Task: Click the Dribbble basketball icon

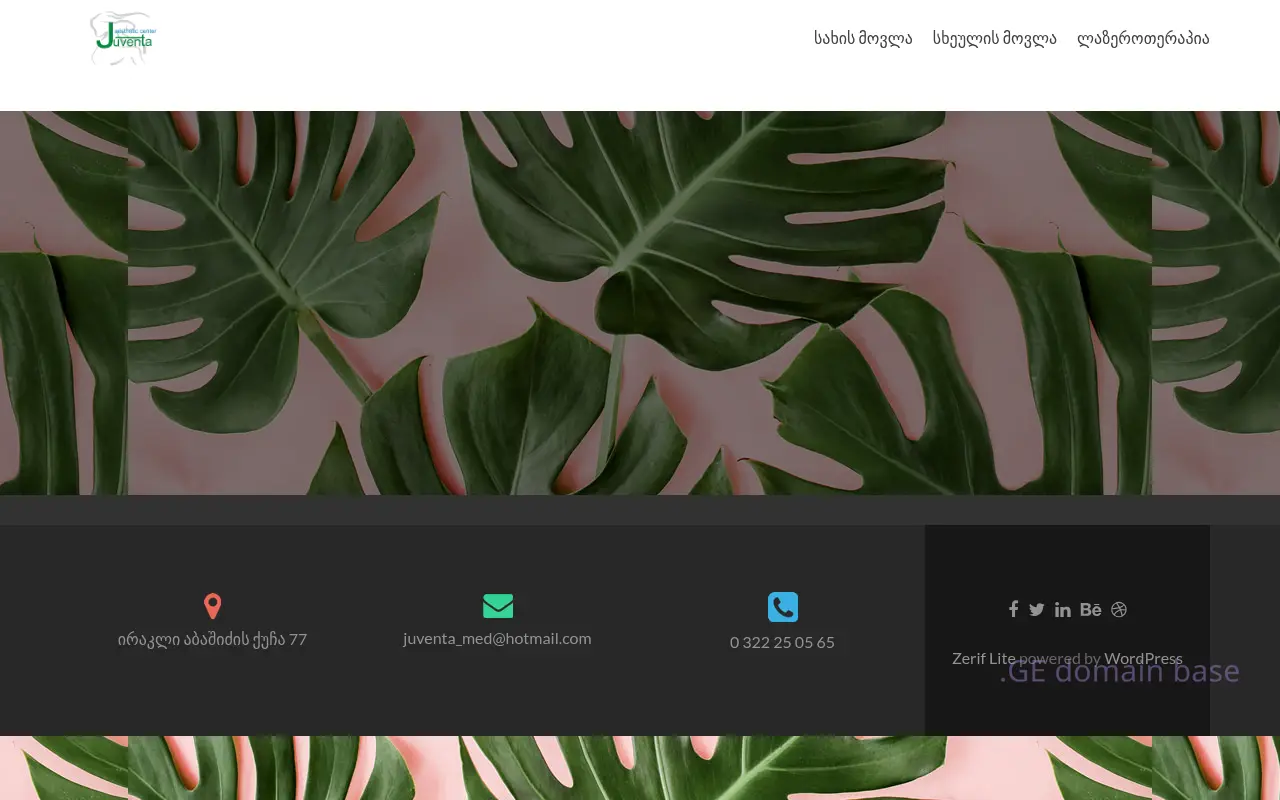Action: [x=1119, y=610]
